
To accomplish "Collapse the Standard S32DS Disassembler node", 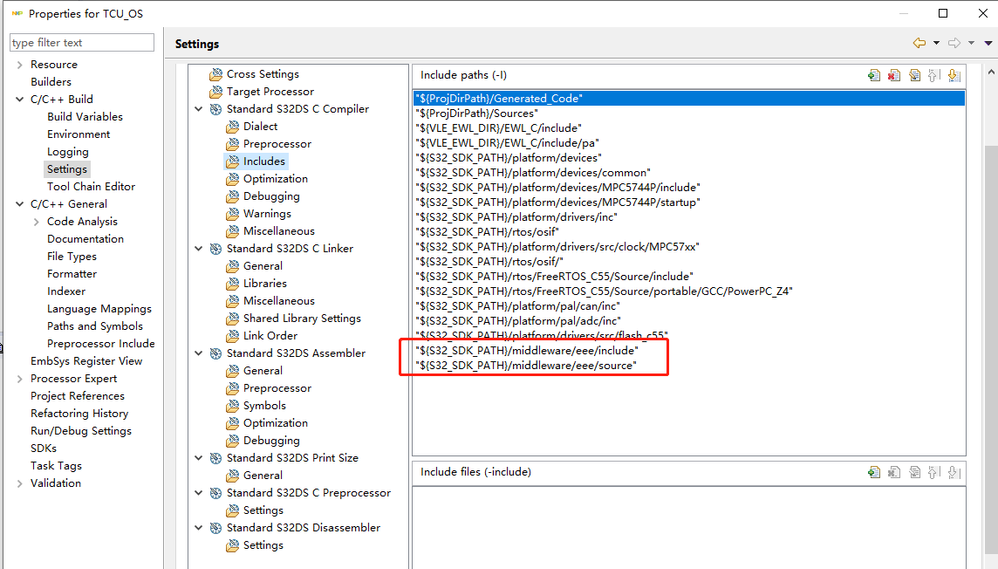I will (x=199, y=528).
